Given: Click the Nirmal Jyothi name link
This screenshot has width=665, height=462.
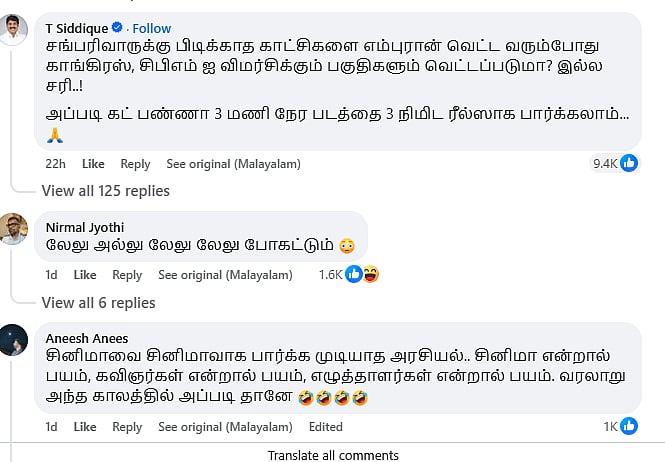Looking at the screenshot, I should pyautogui.click(x=85, y=227).
